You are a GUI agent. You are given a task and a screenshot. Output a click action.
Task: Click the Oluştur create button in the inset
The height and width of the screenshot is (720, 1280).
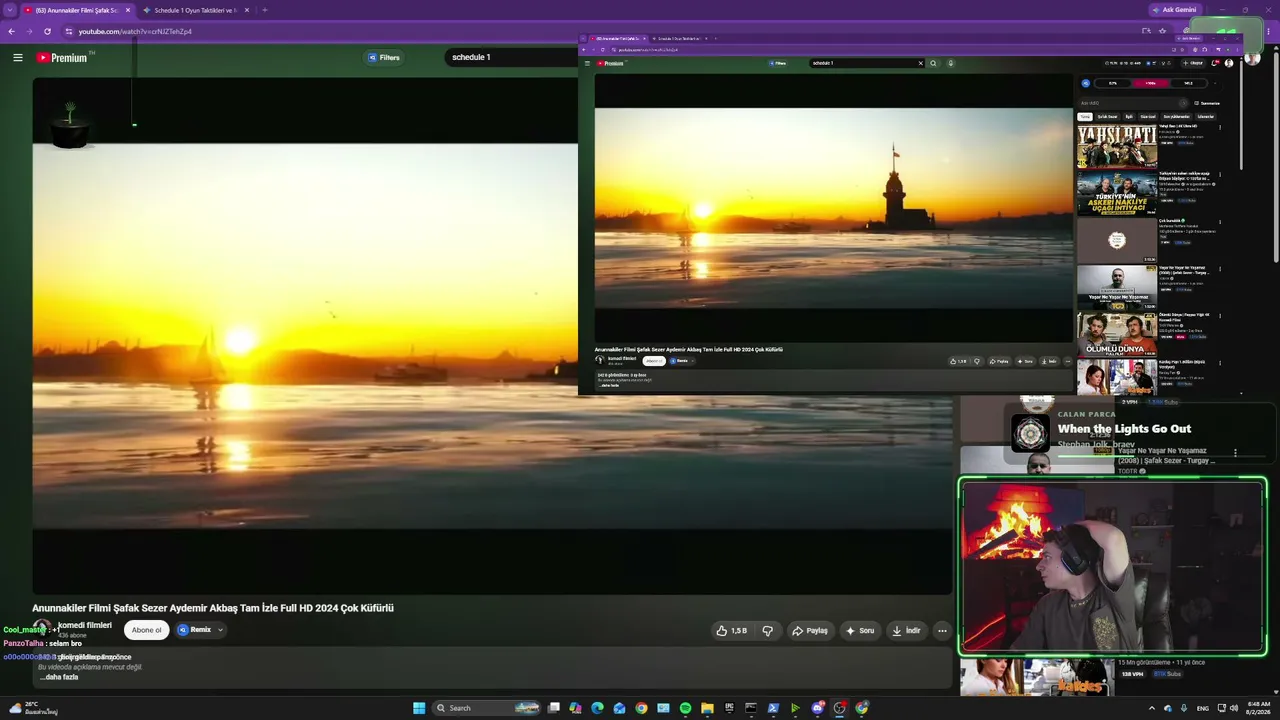1195,63
